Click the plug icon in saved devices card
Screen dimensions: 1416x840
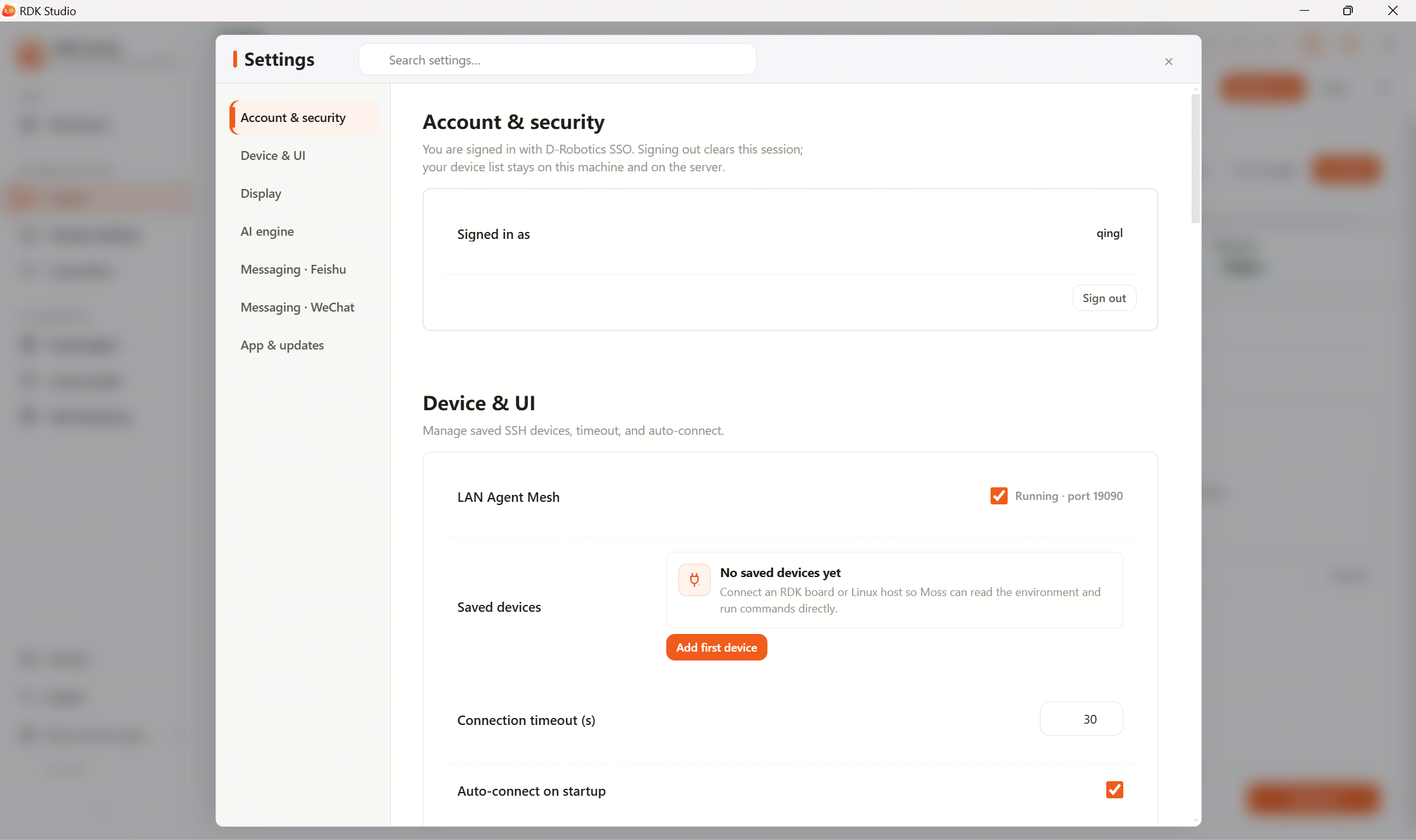click(694, 580)
